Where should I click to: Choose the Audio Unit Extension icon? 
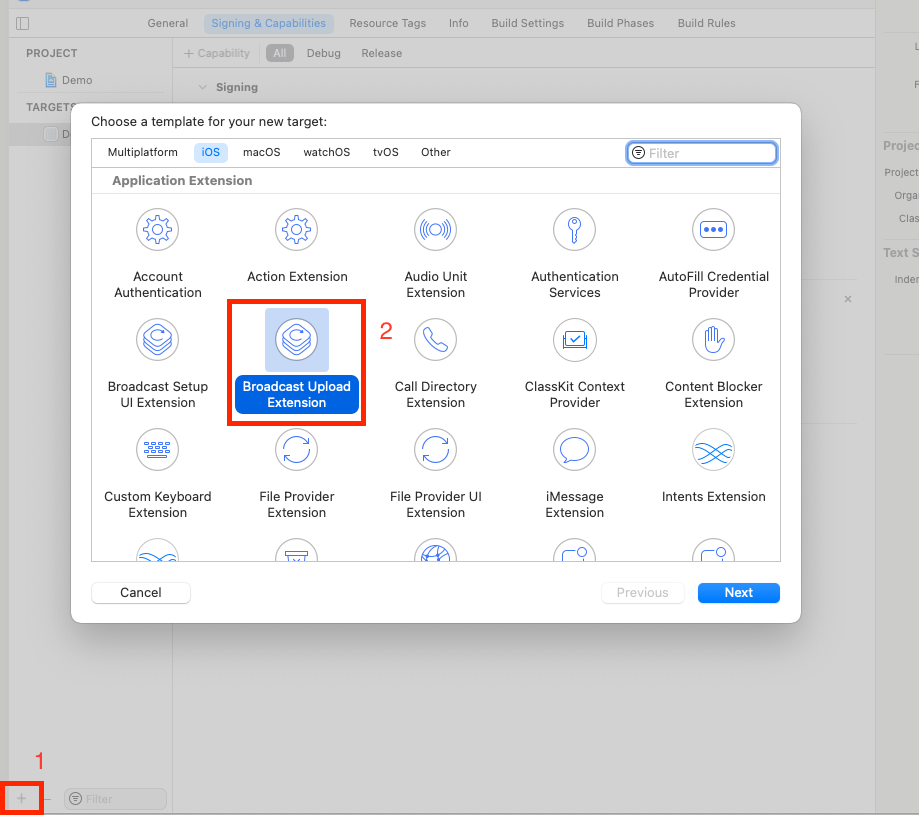tap(435, 229)
